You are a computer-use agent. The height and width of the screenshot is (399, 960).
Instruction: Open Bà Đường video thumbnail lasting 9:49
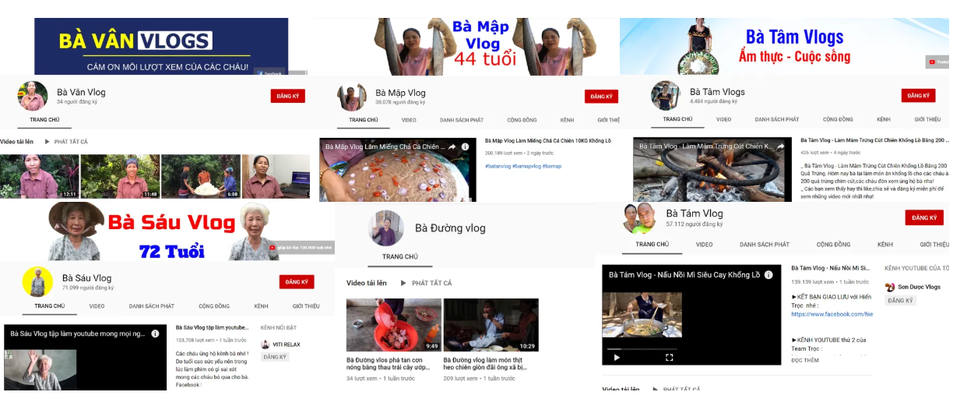tap(394, 325)
